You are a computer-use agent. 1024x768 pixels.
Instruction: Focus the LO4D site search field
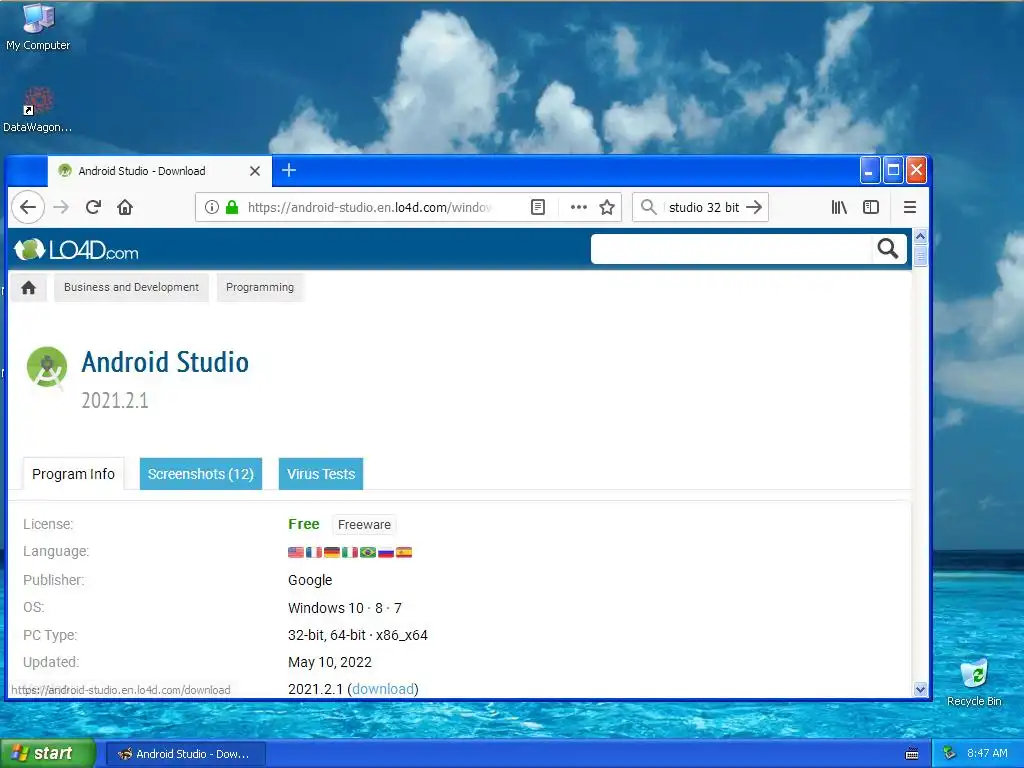click(731, 249)
